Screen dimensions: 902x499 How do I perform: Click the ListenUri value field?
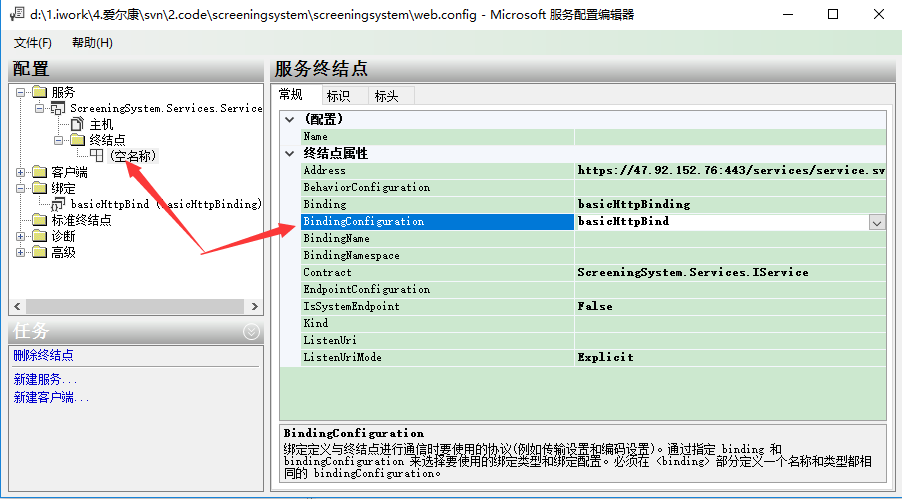click(x=730, y=340)
